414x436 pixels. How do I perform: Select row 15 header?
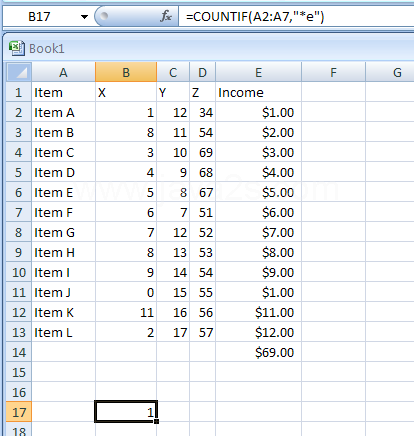(x=19, y=372)
